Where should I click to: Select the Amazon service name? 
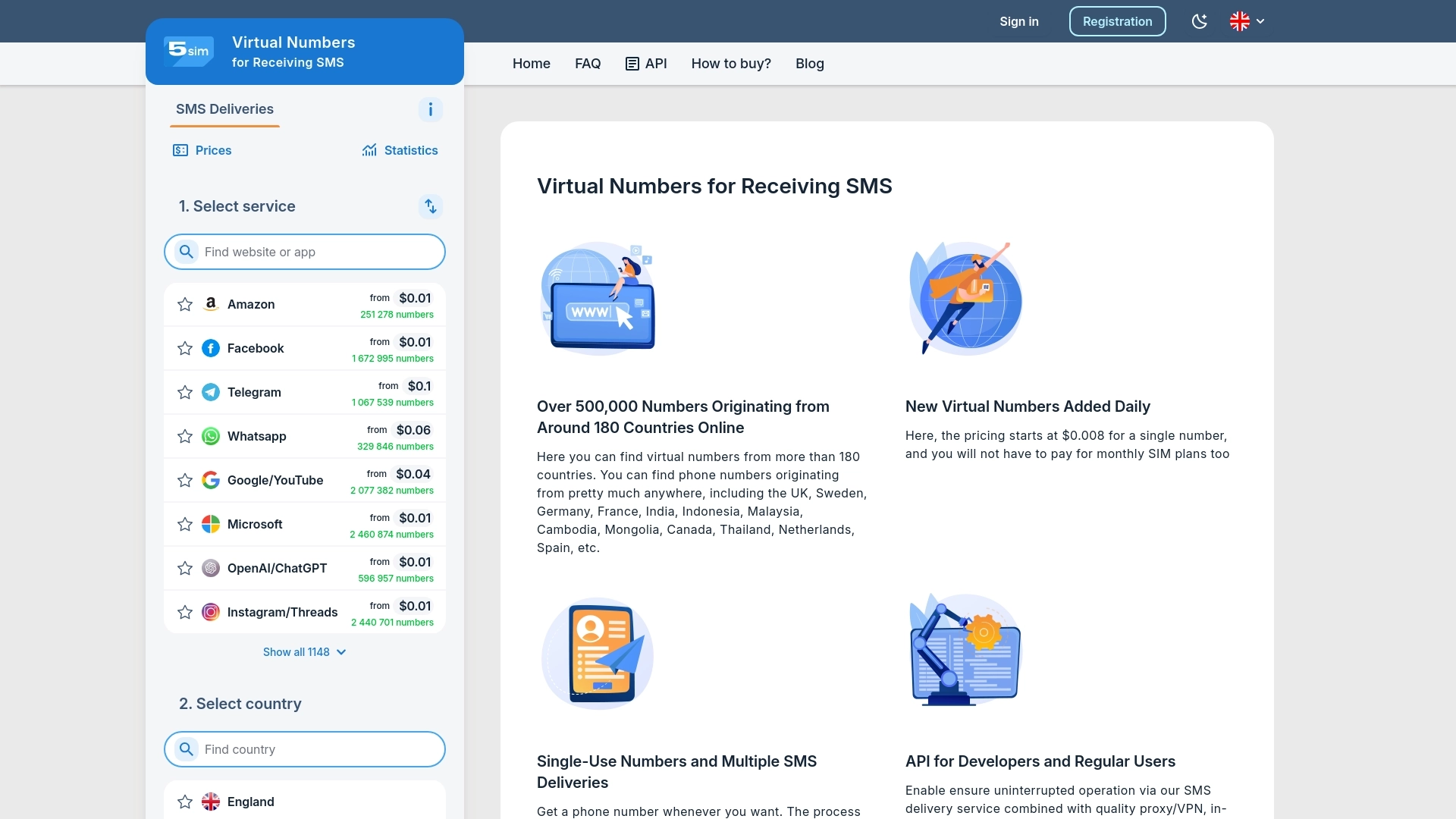[251, 304]
